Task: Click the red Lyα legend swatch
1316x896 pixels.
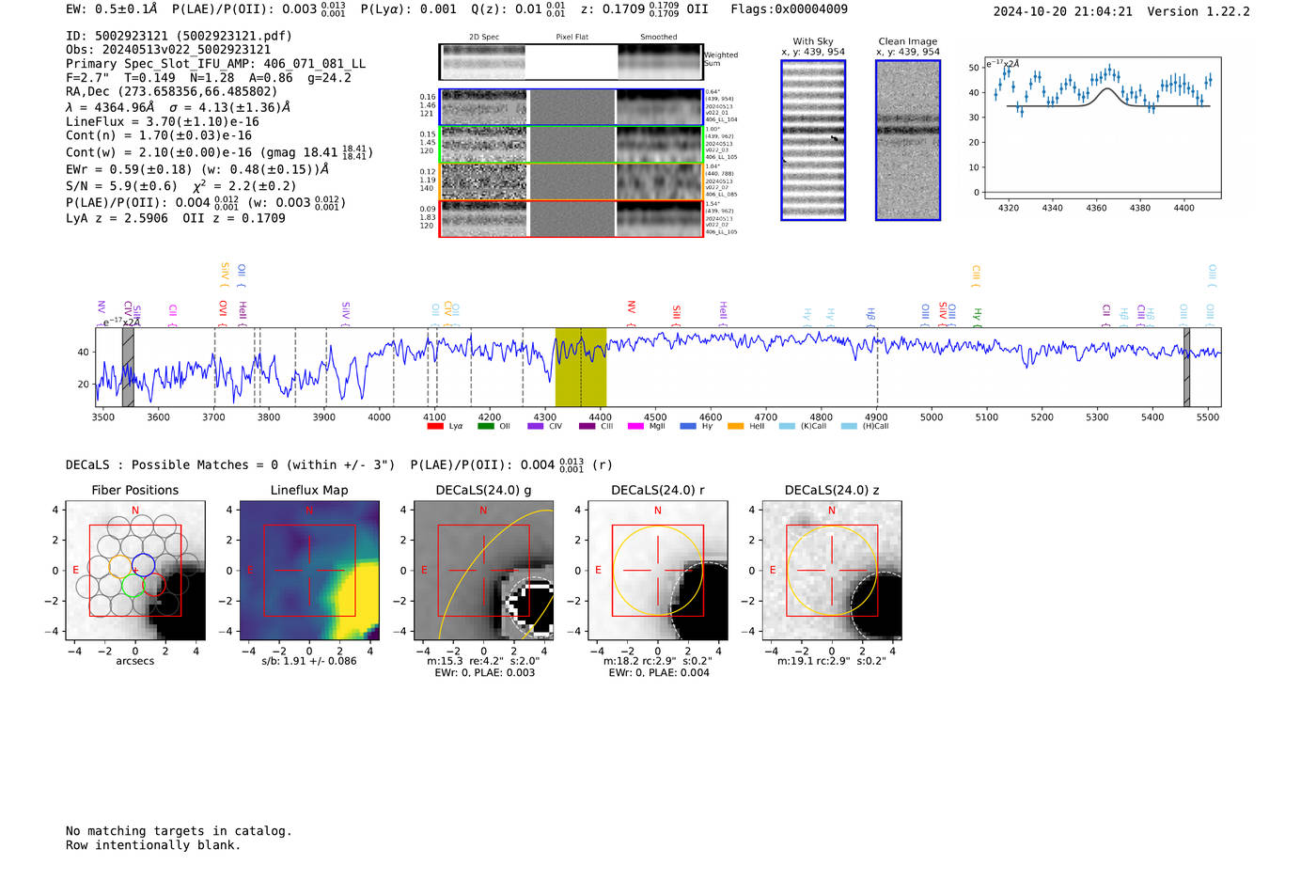Action: 435,426
